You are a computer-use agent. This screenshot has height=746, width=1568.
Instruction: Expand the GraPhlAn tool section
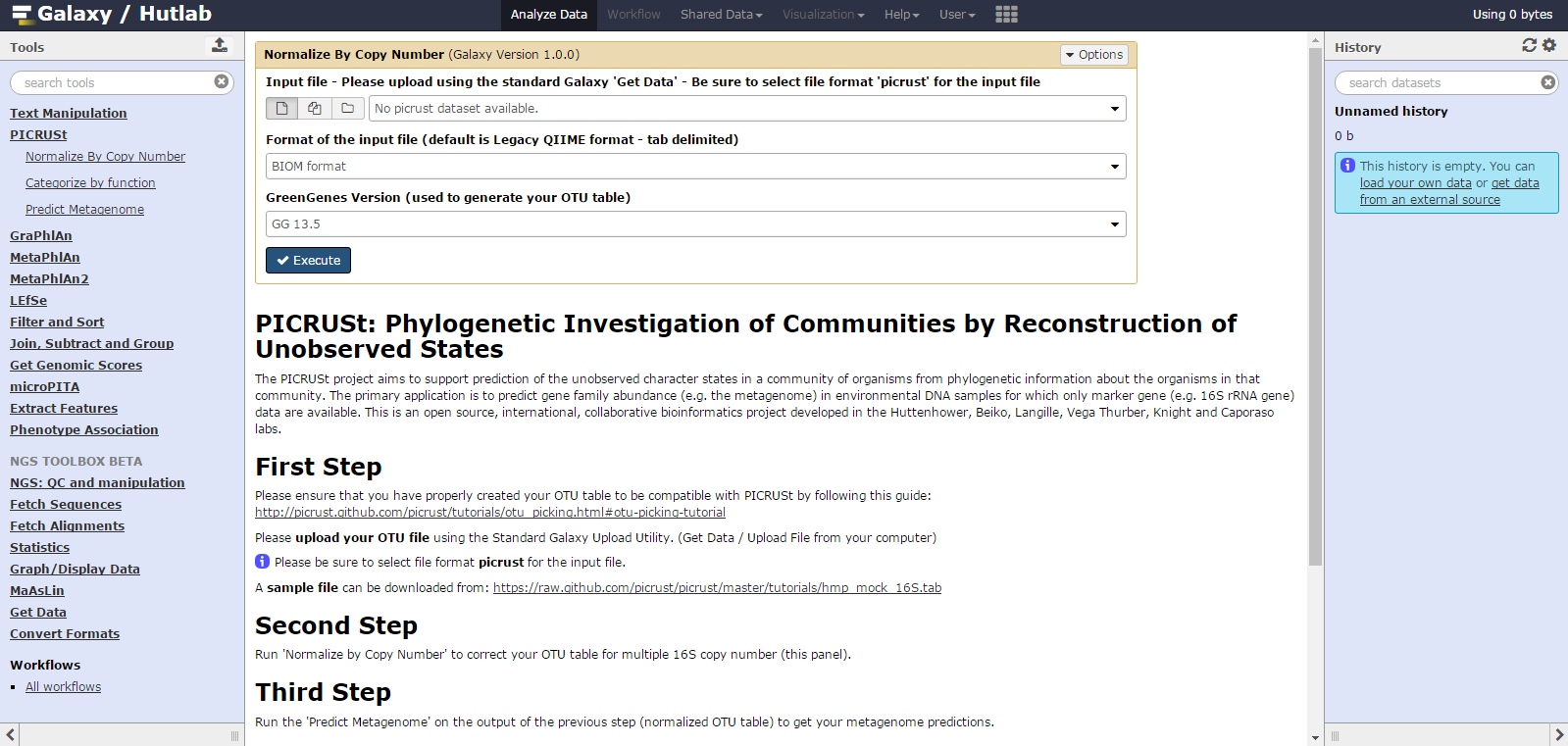click(x=41, y=235)
